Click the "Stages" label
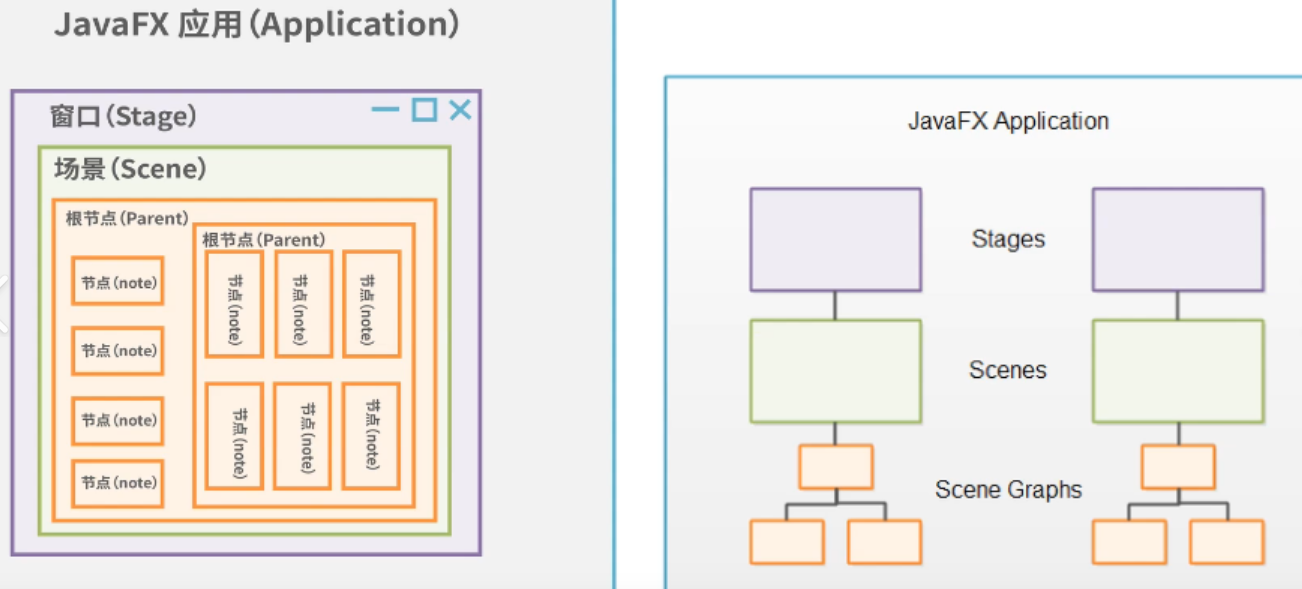This screenshot has width=1302, height=589. click(x=1008, y=239)
